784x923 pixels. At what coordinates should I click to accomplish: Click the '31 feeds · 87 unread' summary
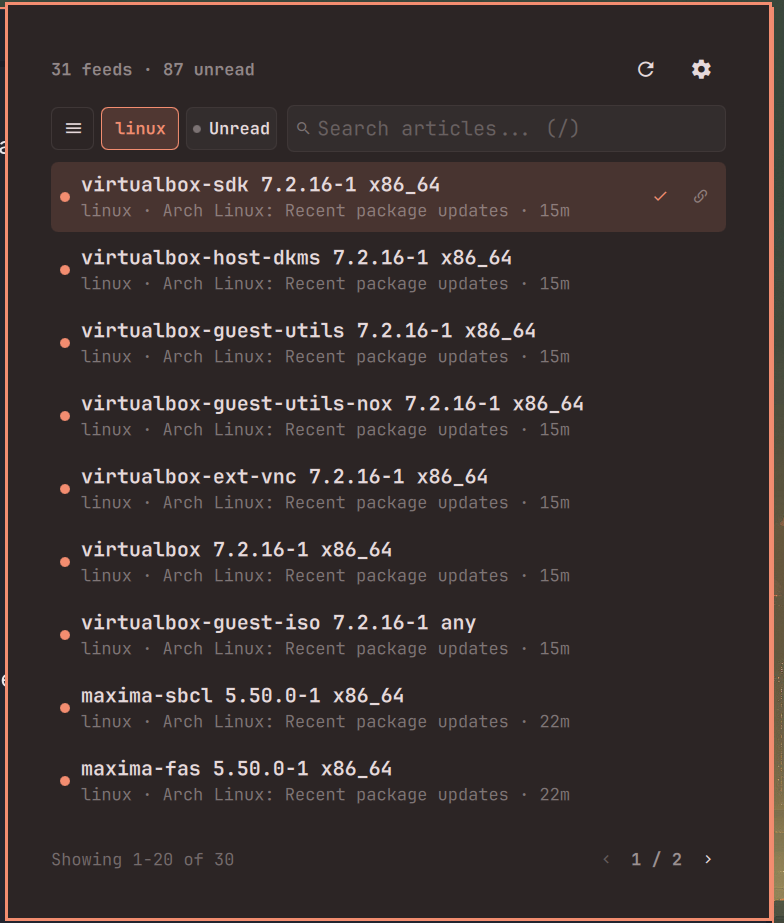pos(153,69)
